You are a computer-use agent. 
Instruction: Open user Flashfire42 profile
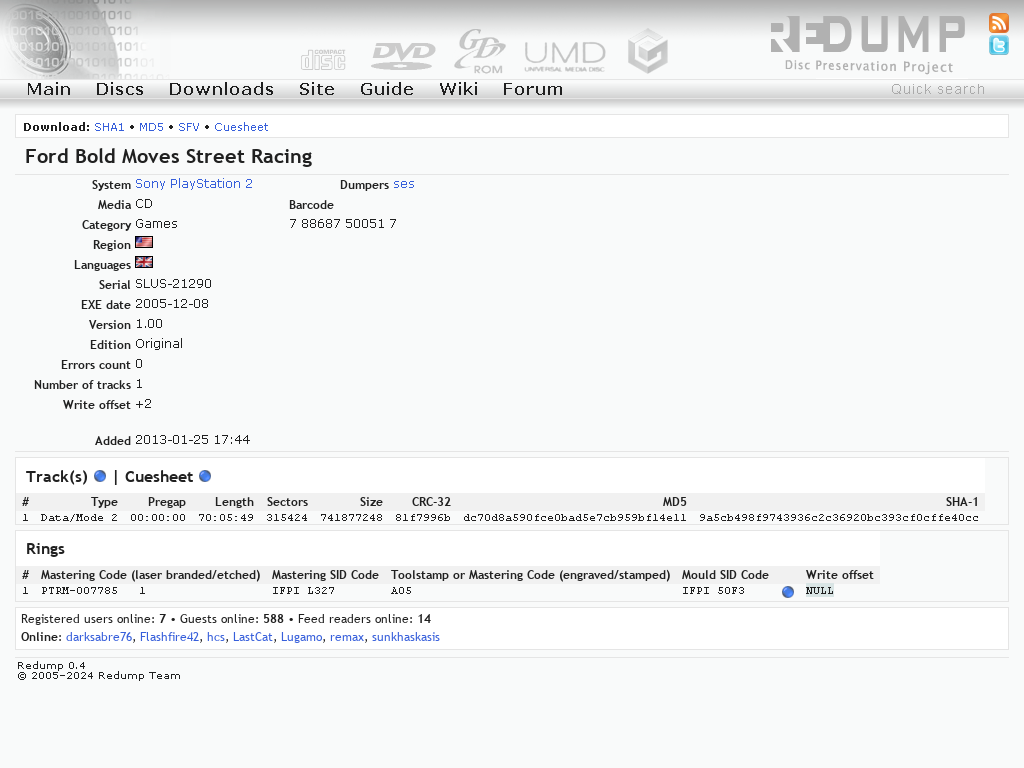click(x=169, y=637)
